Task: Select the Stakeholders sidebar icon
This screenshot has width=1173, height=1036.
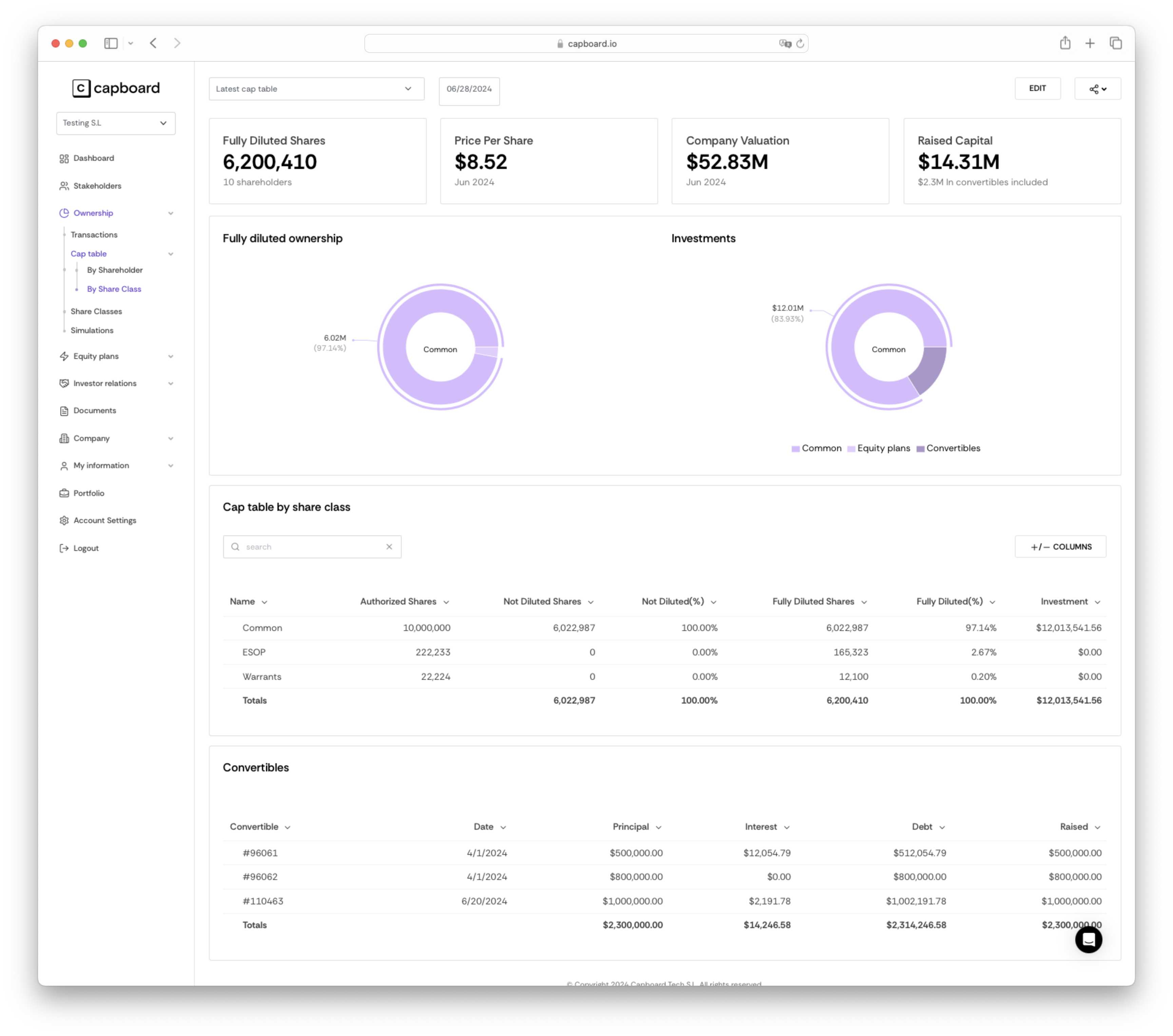Action: pos(64,186)
